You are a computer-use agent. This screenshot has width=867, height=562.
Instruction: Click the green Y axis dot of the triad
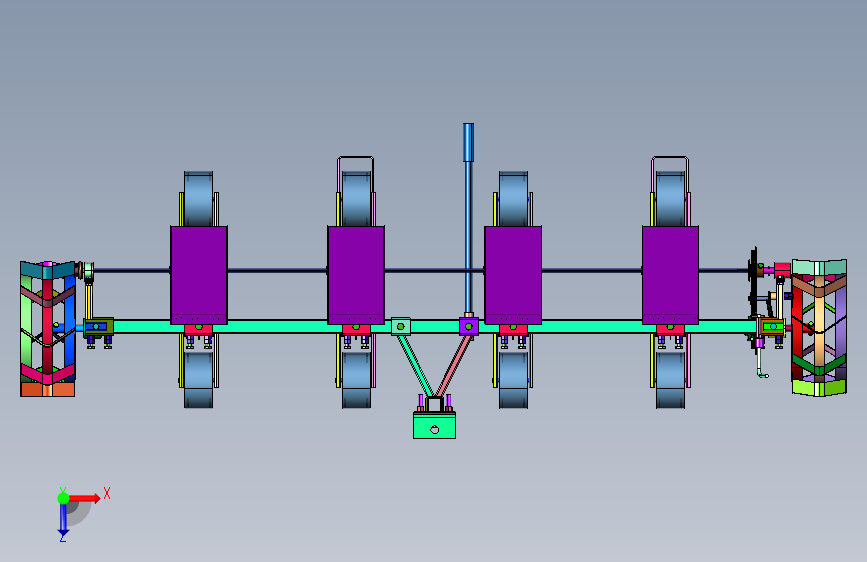click(63, 498)
